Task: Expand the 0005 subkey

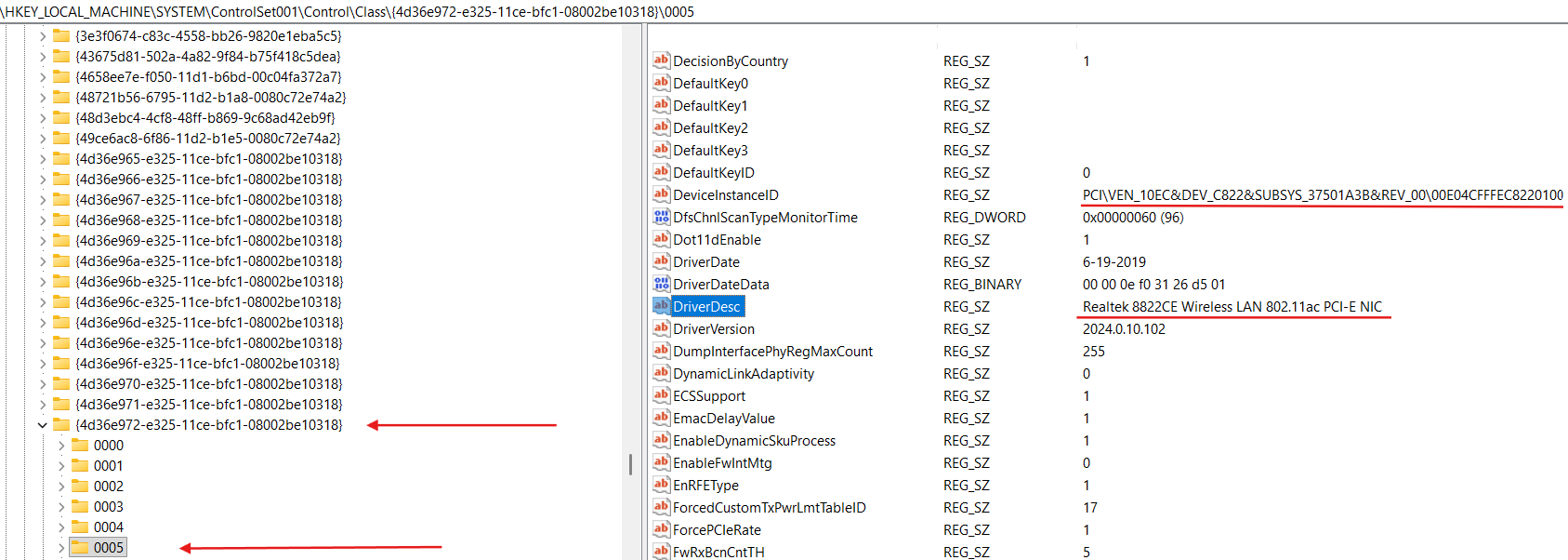Action: click(x=61, y=548)
